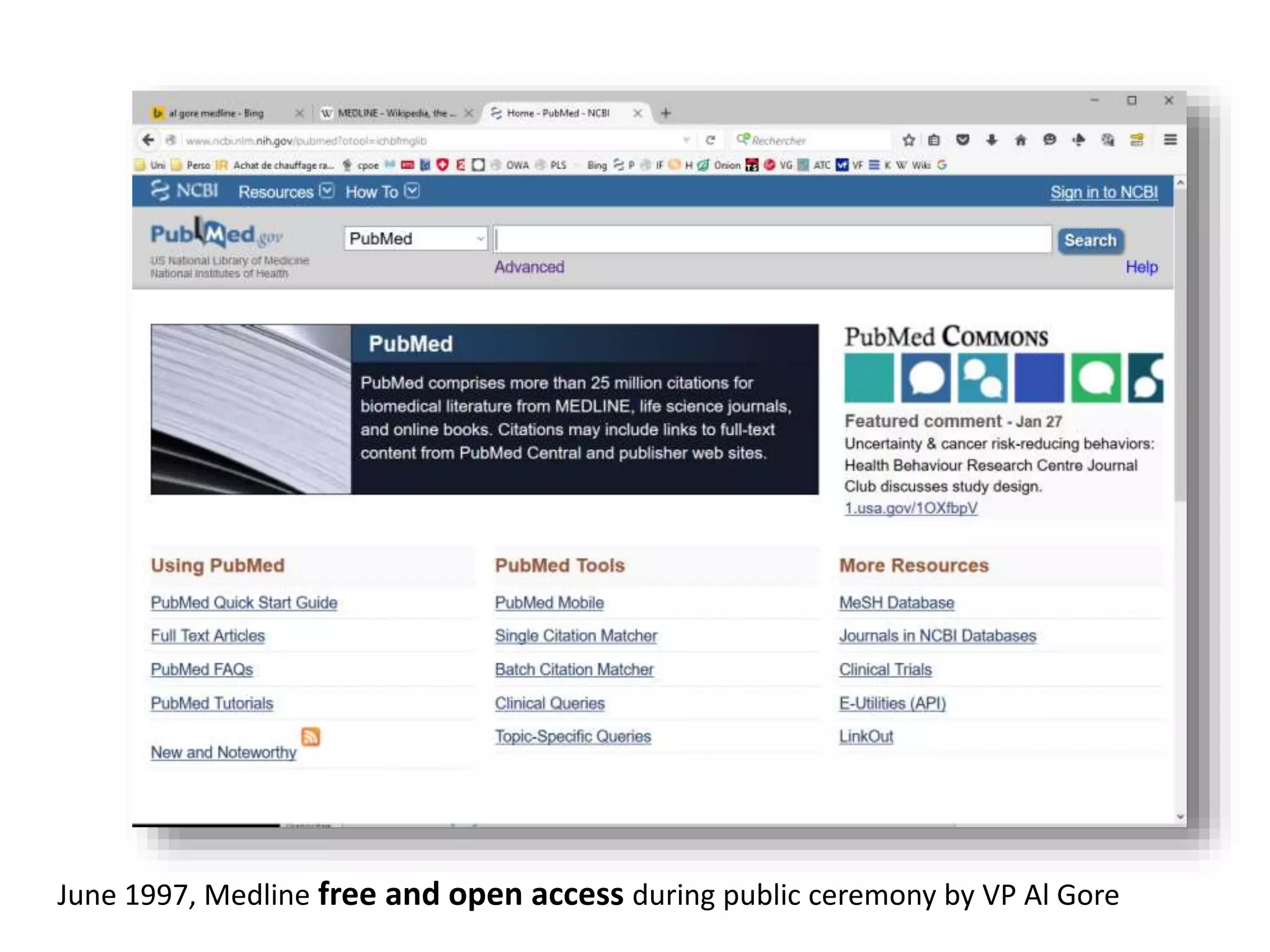Screen dimensions: 1270x952
Task: Open New and Noteworthy link
Action: click(x=224, y=752)
